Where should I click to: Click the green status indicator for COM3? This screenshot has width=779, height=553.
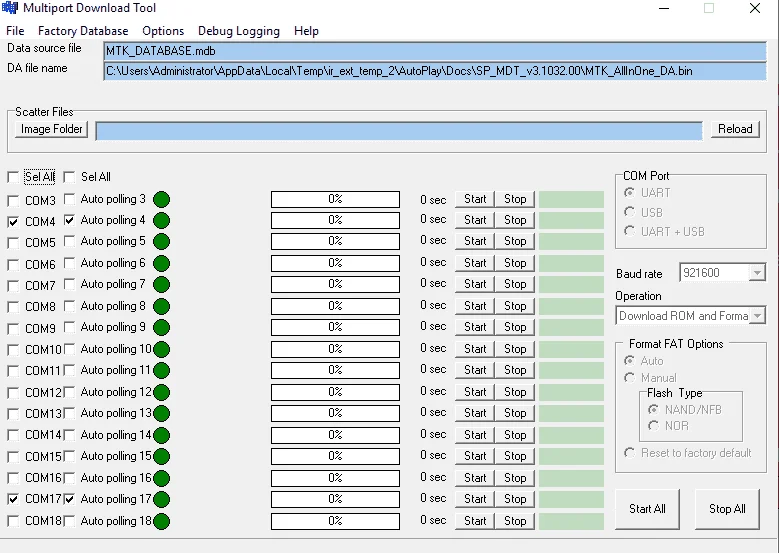pos(161,199)
